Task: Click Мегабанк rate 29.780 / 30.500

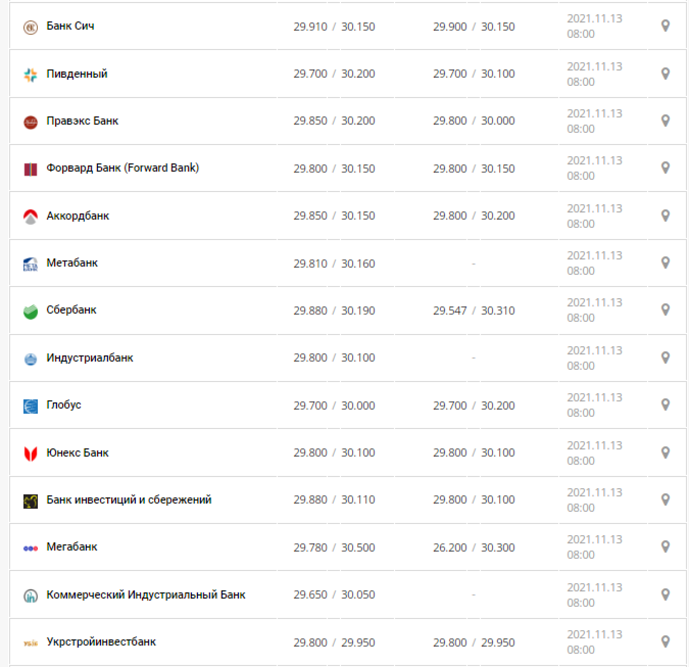Action: point(334,547)
